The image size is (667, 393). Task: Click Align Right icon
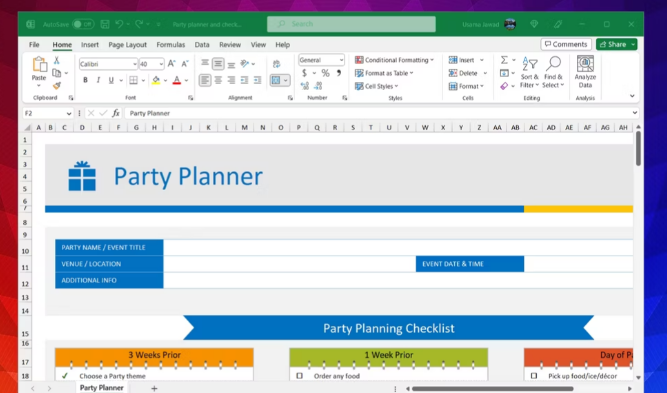pyautogui.click(x=231, y=80)
